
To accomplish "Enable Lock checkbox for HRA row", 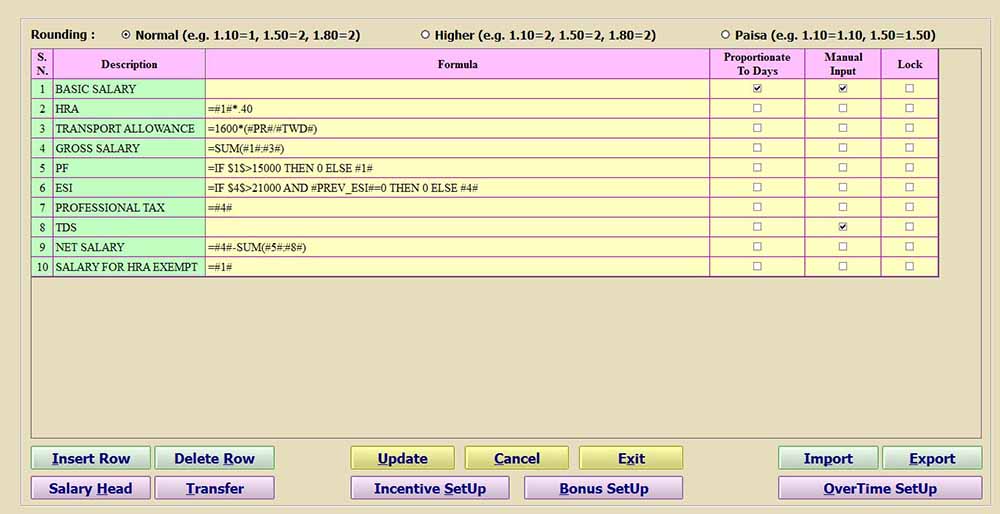I will (x=909, y=108).
